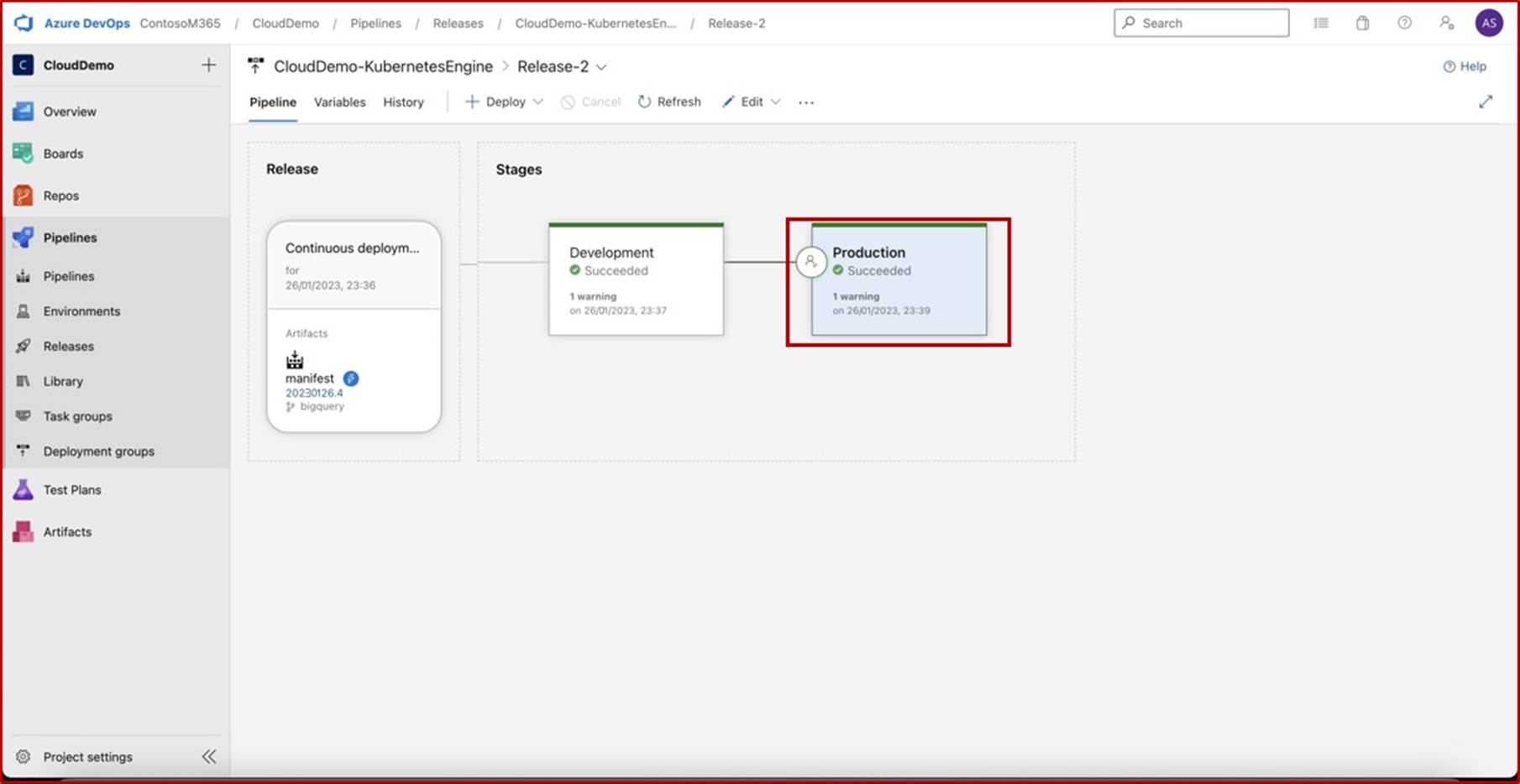1520x784 pixels.
Task: Expand the Deploy dropdown
Action: (537, 102)
